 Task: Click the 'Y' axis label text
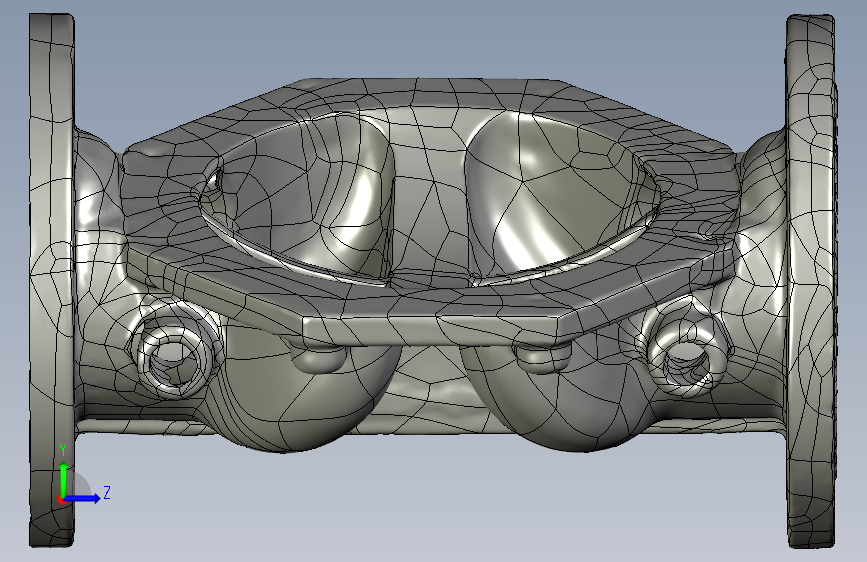tap(63, 450)
